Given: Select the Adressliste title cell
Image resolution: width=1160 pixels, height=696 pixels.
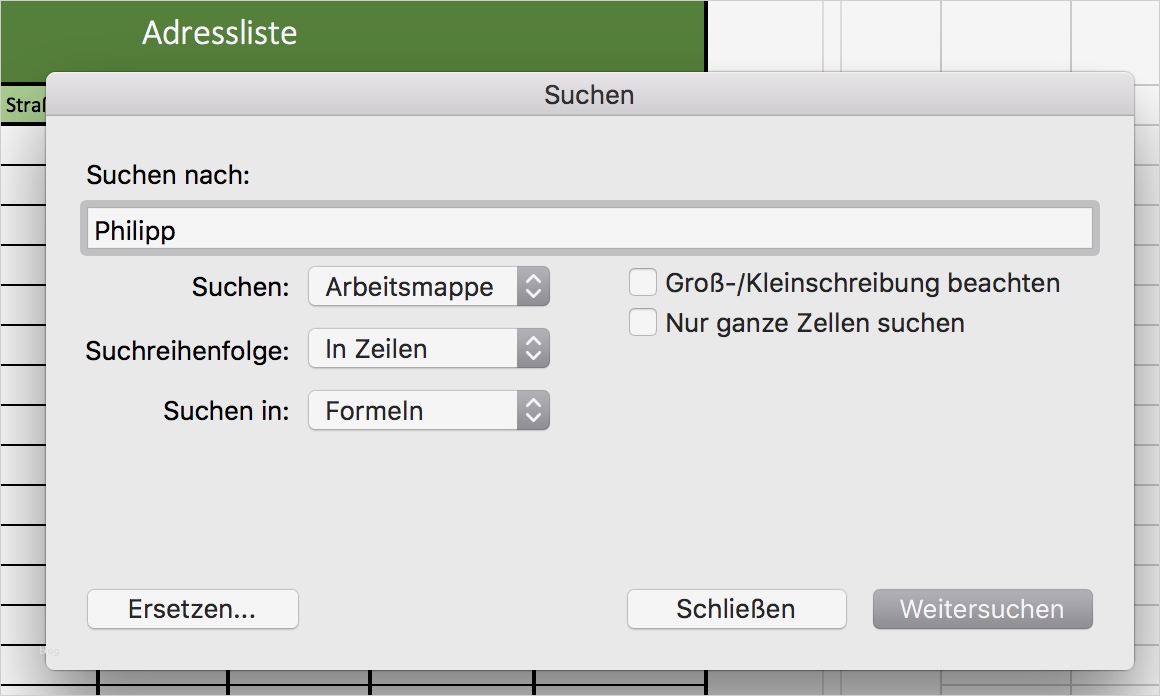Looking at the screenshot, I should 220,32.
